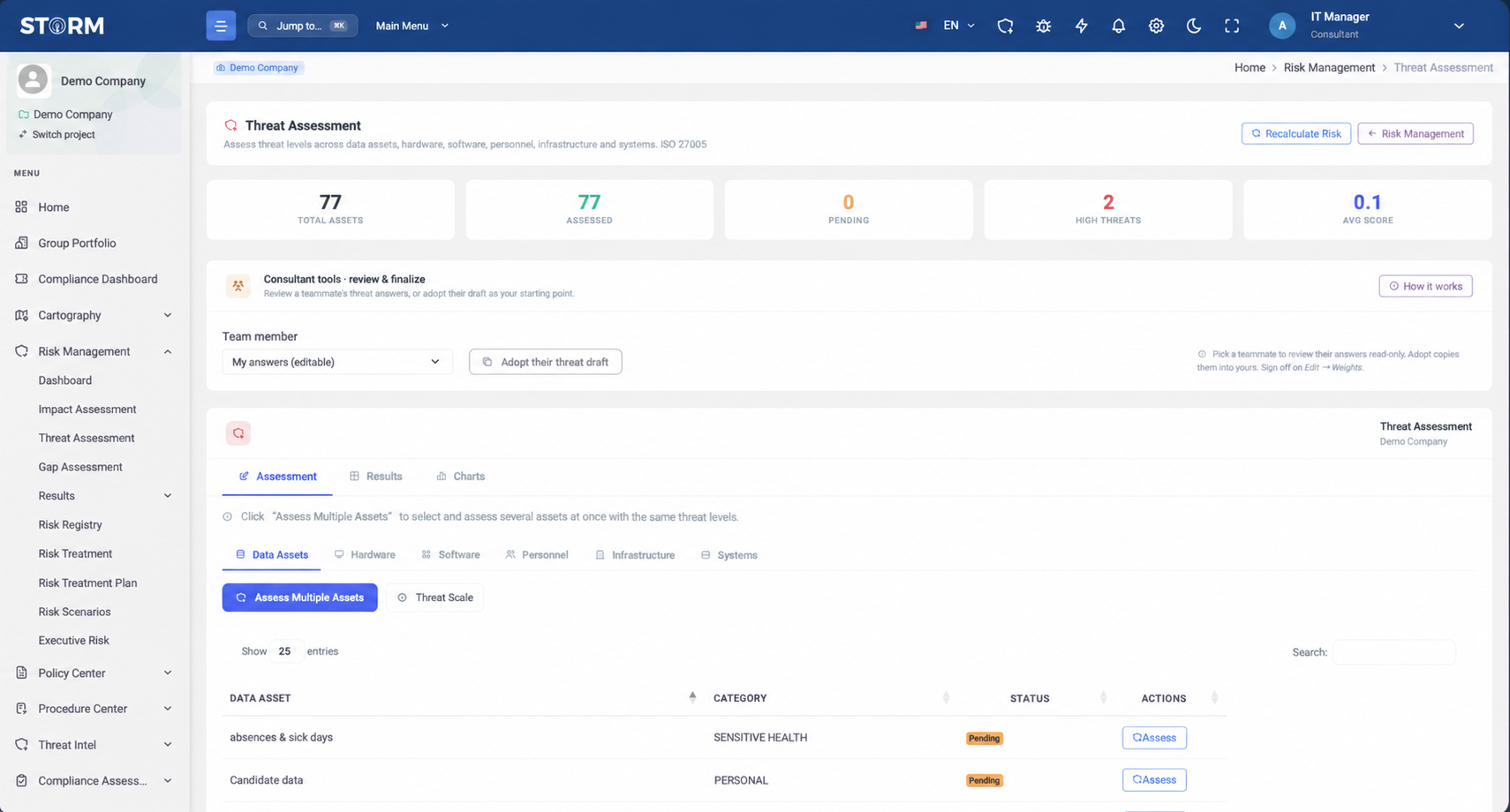Select the Hardware asset tab
1510x812 pixels.
point(365,555)
